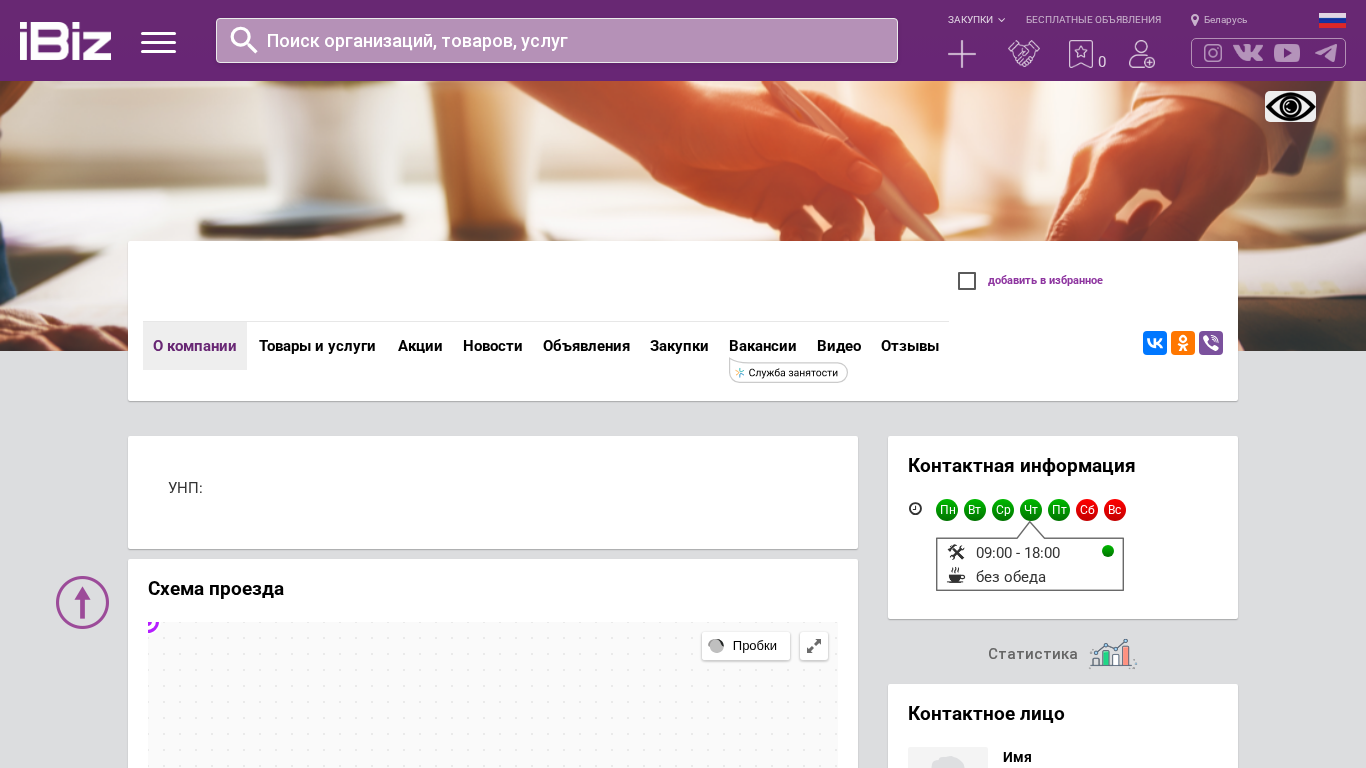Select Sunday (Вс) working hours

pos(1115,510)
